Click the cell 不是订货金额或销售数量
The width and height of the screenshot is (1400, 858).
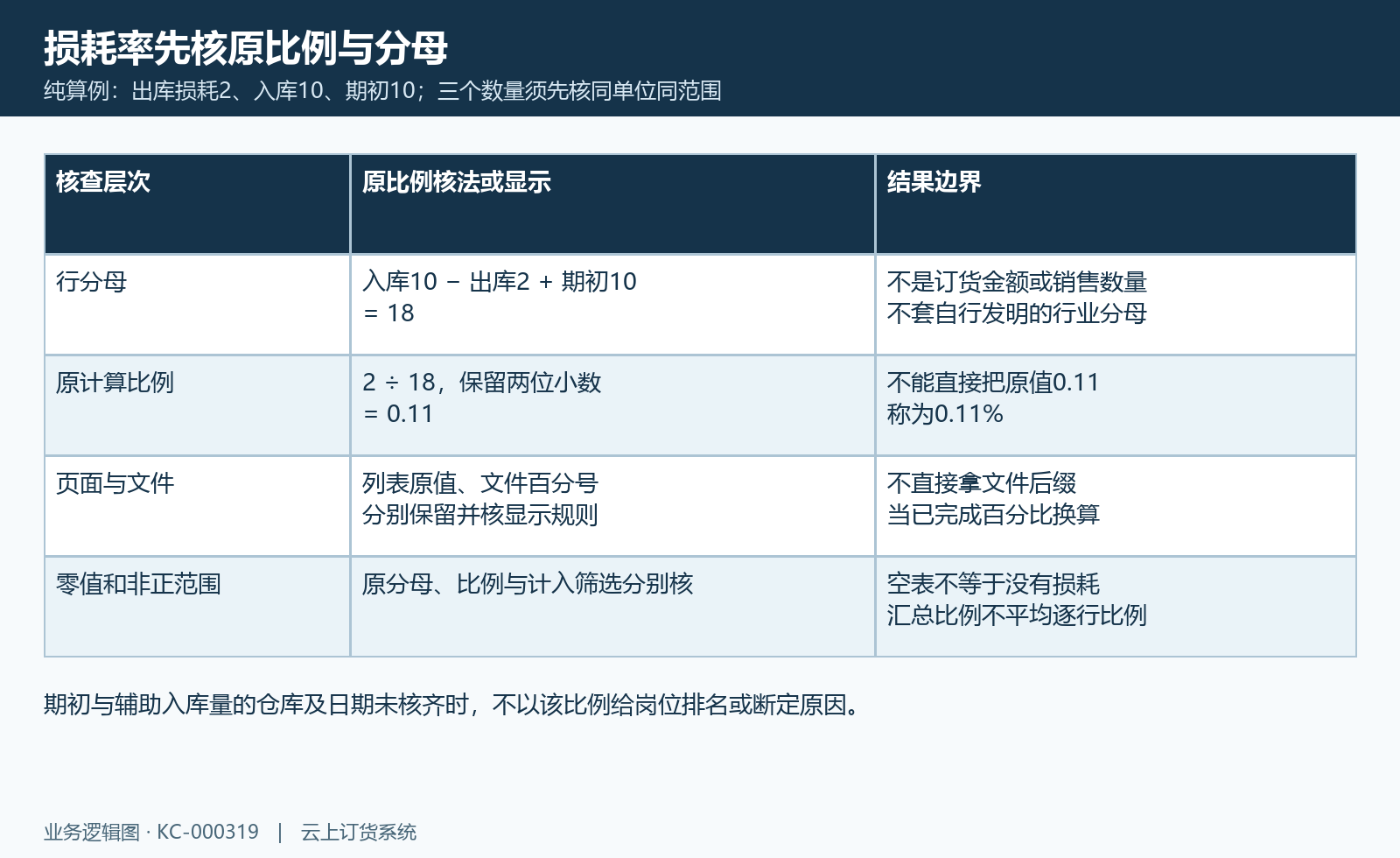pyautogui.click(x=1116, y=305)
